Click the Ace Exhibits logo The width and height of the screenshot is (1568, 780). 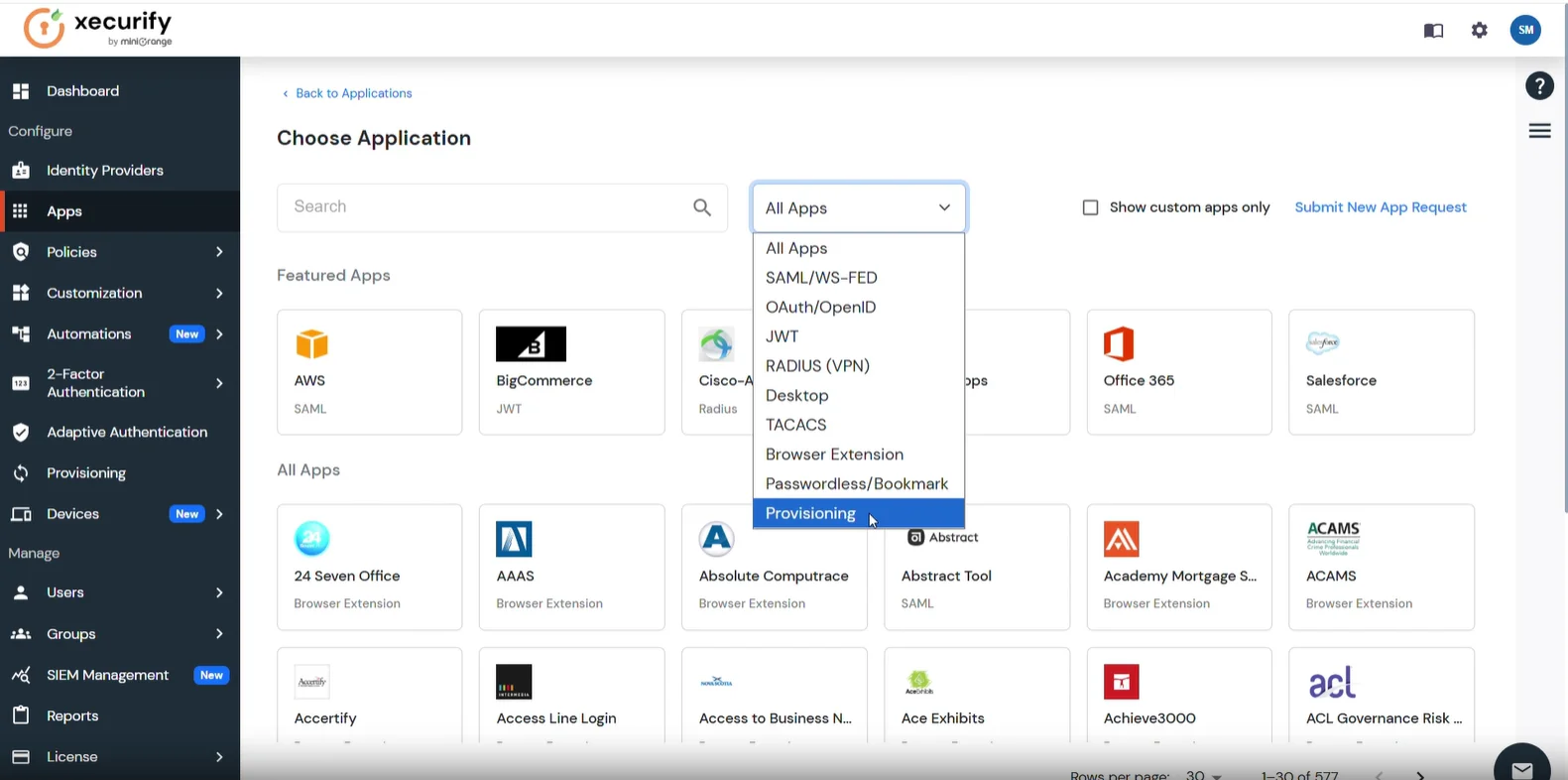pos(919,682)
